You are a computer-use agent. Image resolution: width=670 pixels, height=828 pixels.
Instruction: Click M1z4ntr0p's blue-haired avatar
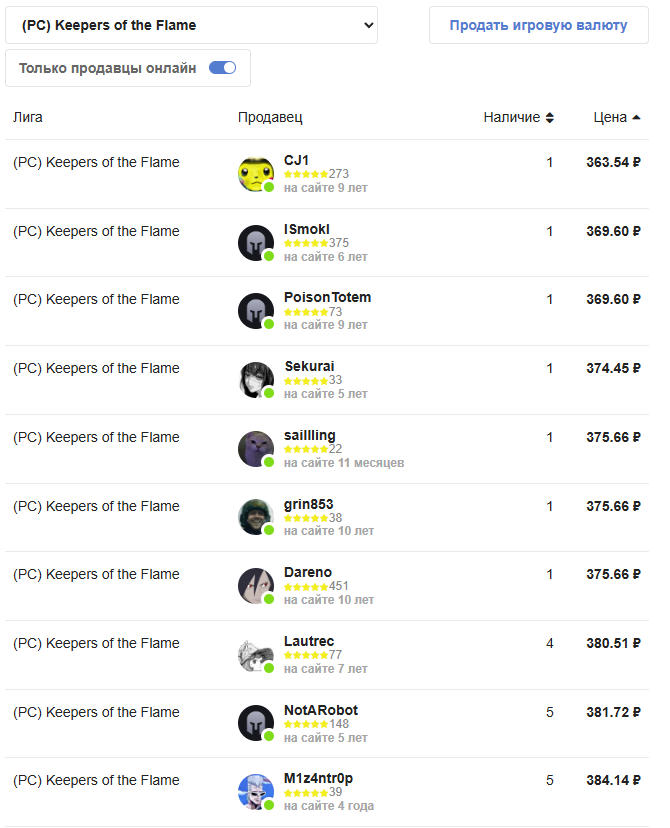coord(256,792)
